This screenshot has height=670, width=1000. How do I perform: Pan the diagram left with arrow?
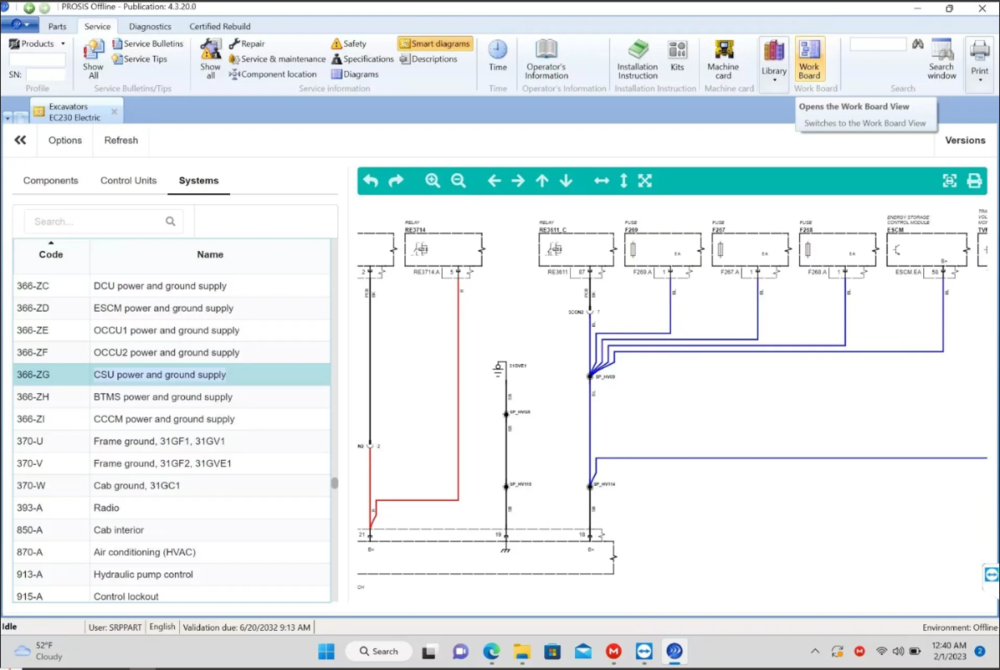(x=494, y=181)
